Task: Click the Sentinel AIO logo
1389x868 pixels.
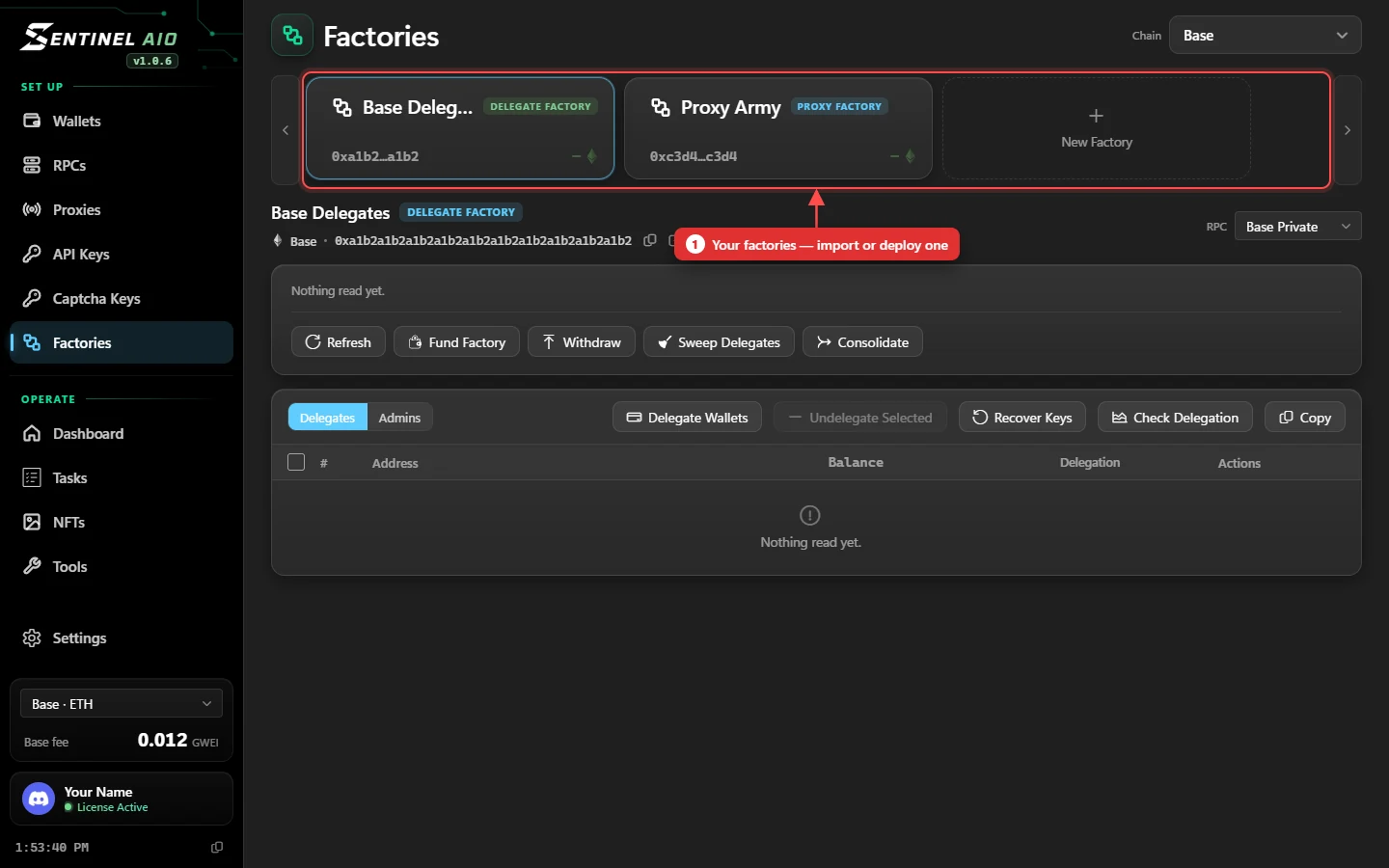Action: tap(99, 38)
